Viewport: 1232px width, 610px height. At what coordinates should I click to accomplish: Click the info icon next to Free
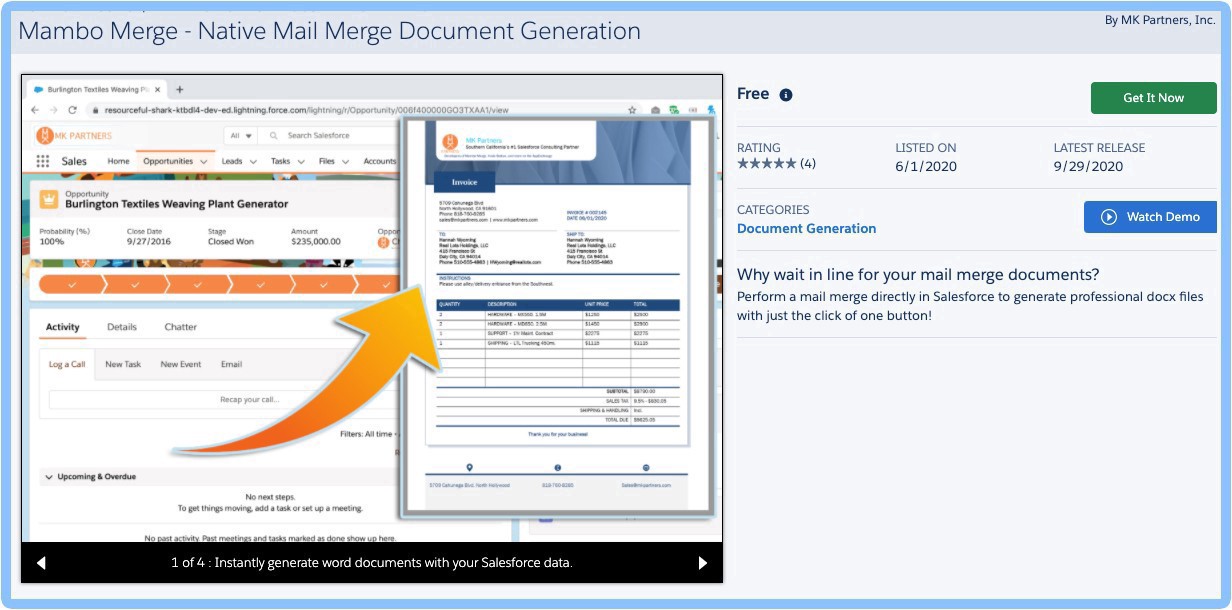pos(786,95)
